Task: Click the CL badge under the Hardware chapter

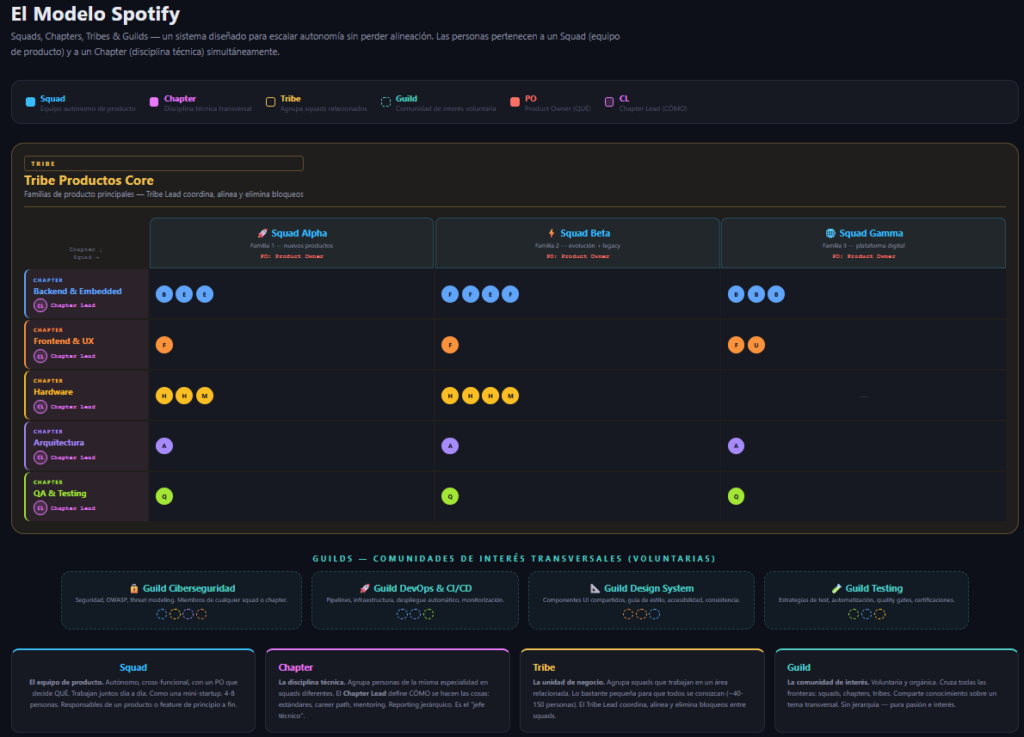Action: (x=41, y=406)
